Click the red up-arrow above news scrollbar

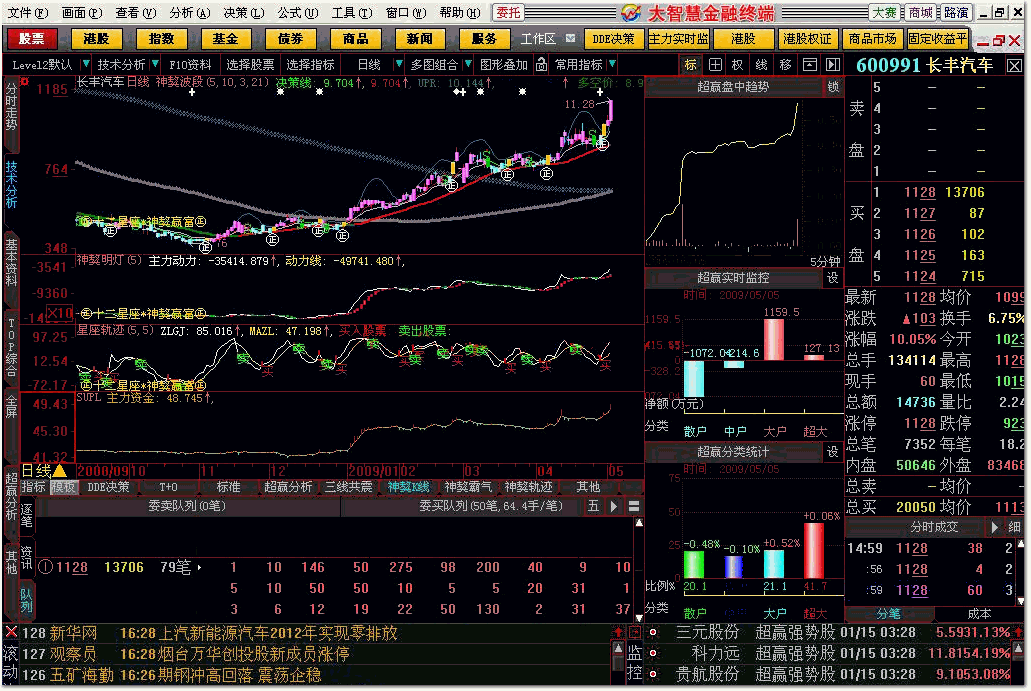click(x=618, y=632)
